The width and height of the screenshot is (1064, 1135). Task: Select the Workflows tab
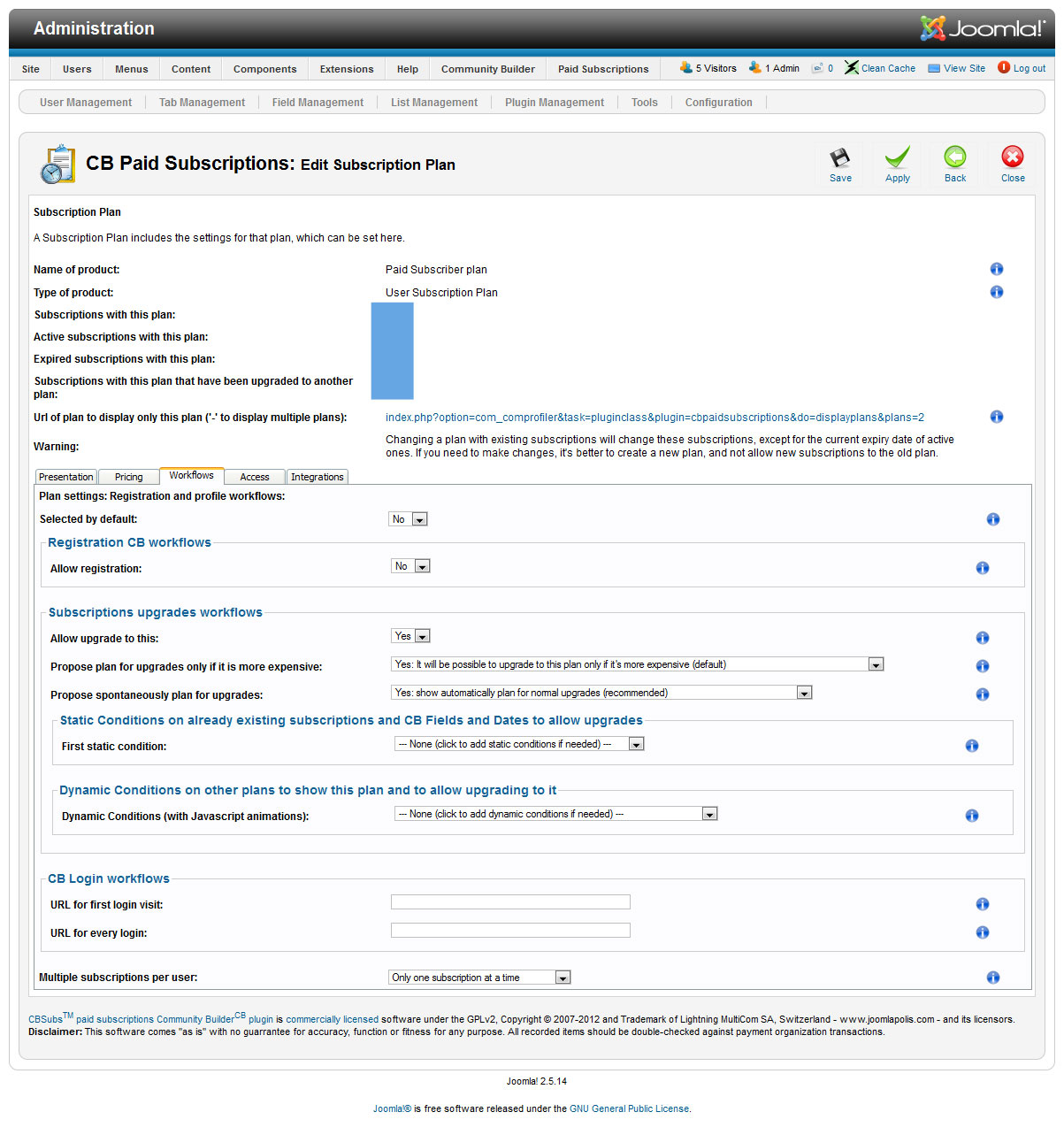tap(192, 476)
